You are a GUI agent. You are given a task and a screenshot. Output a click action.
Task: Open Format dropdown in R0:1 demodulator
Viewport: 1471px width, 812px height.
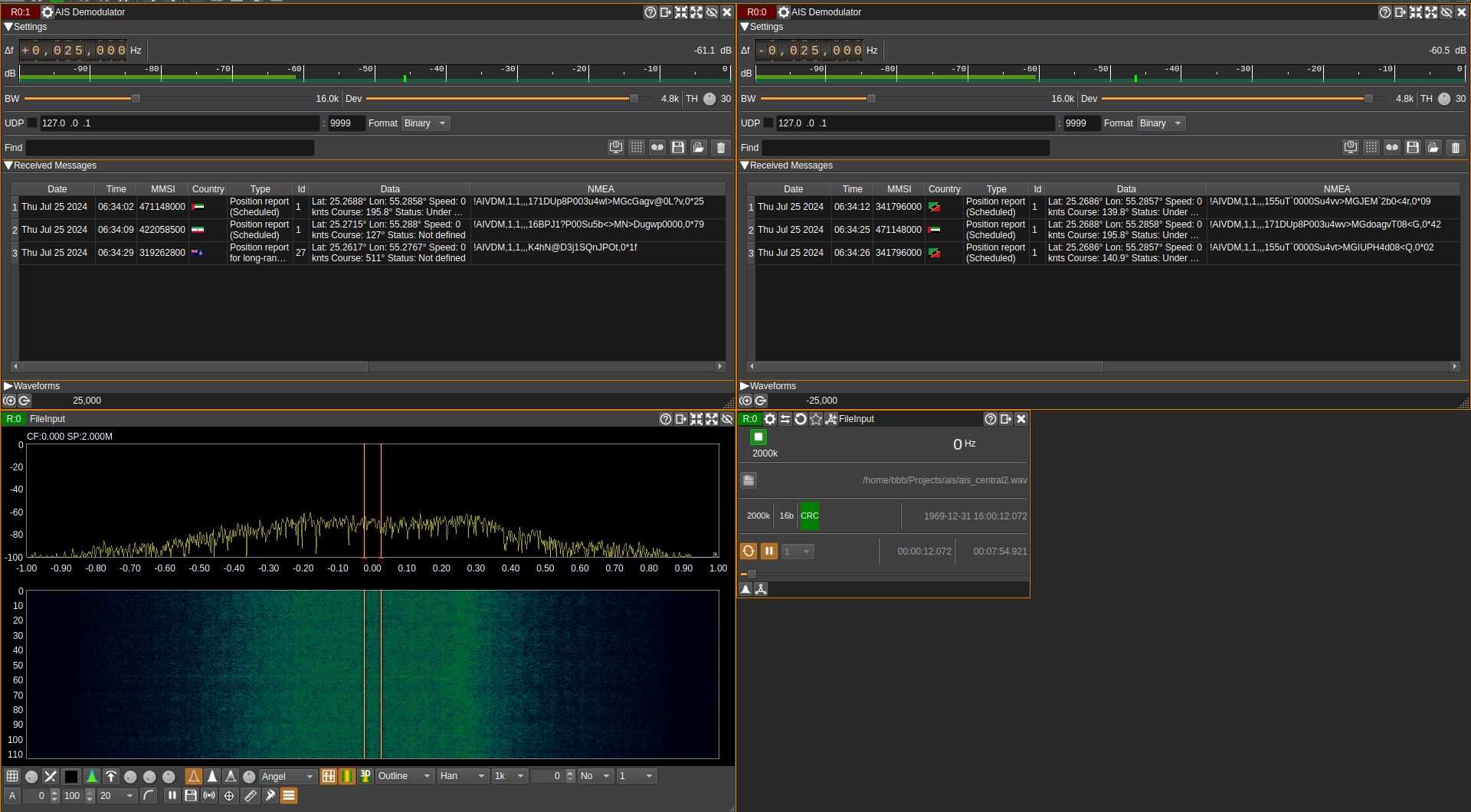[x=426, y=123]
